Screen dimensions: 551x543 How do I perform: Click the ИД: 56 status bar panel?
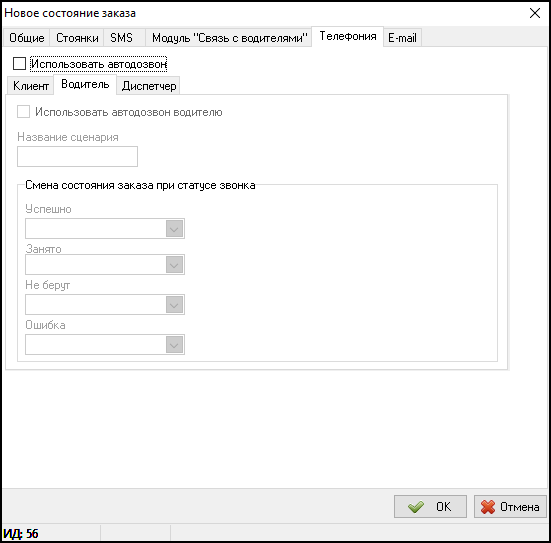[51, 534]
